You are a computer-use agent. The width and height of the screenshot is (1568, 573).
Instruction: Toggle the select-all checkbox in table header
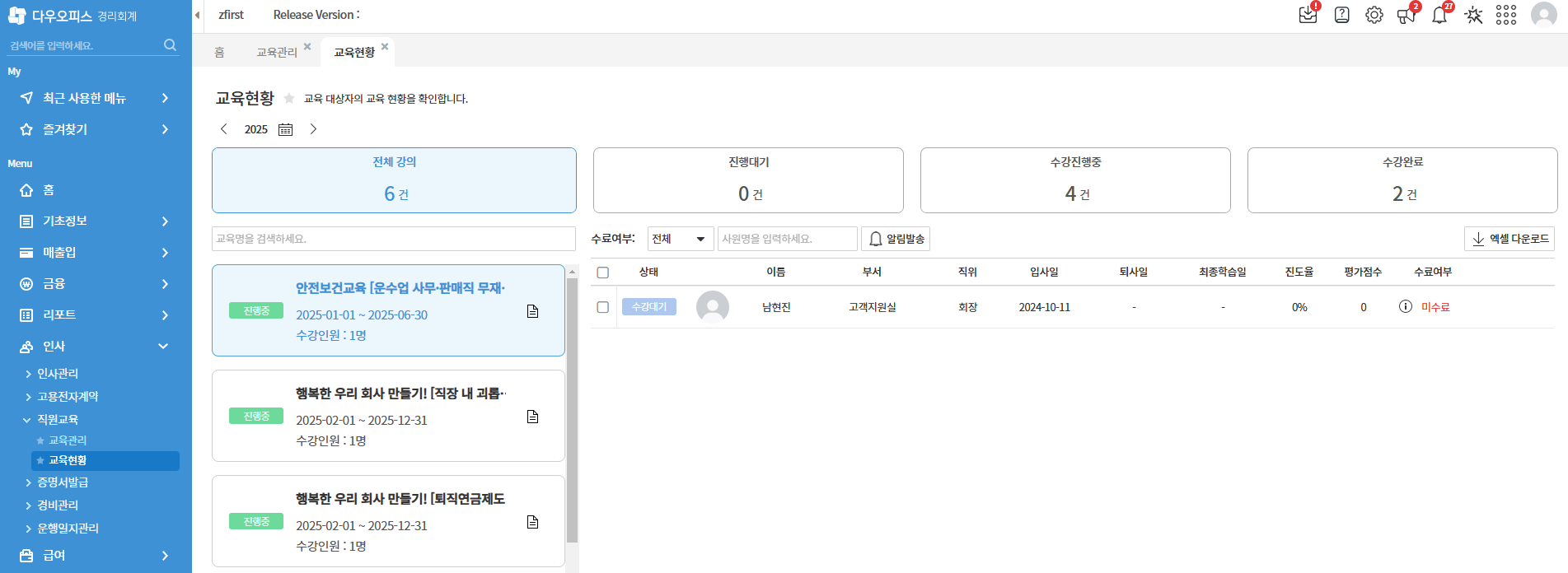pos(603,273)
